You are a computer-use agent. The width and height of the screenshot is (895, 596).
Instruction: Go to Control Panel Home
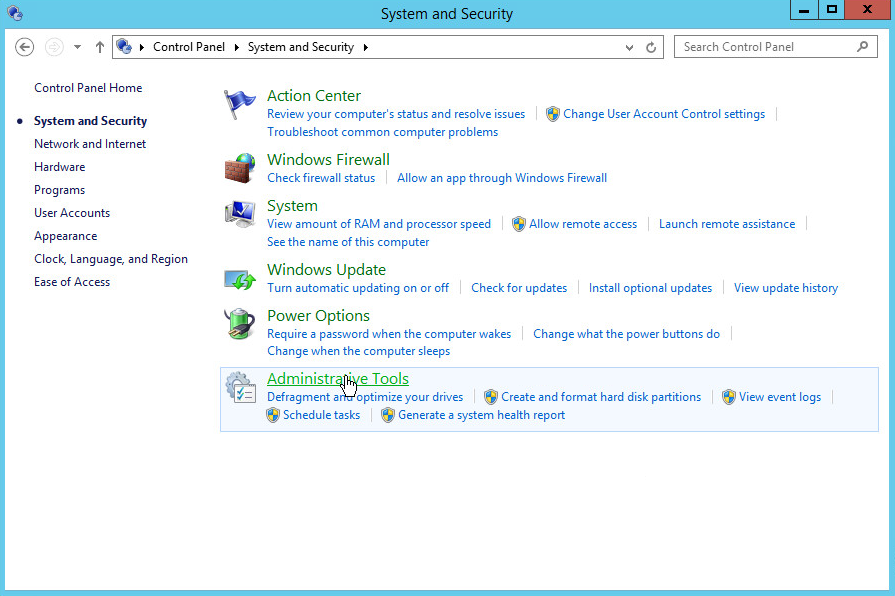click(x=88, y=88)
